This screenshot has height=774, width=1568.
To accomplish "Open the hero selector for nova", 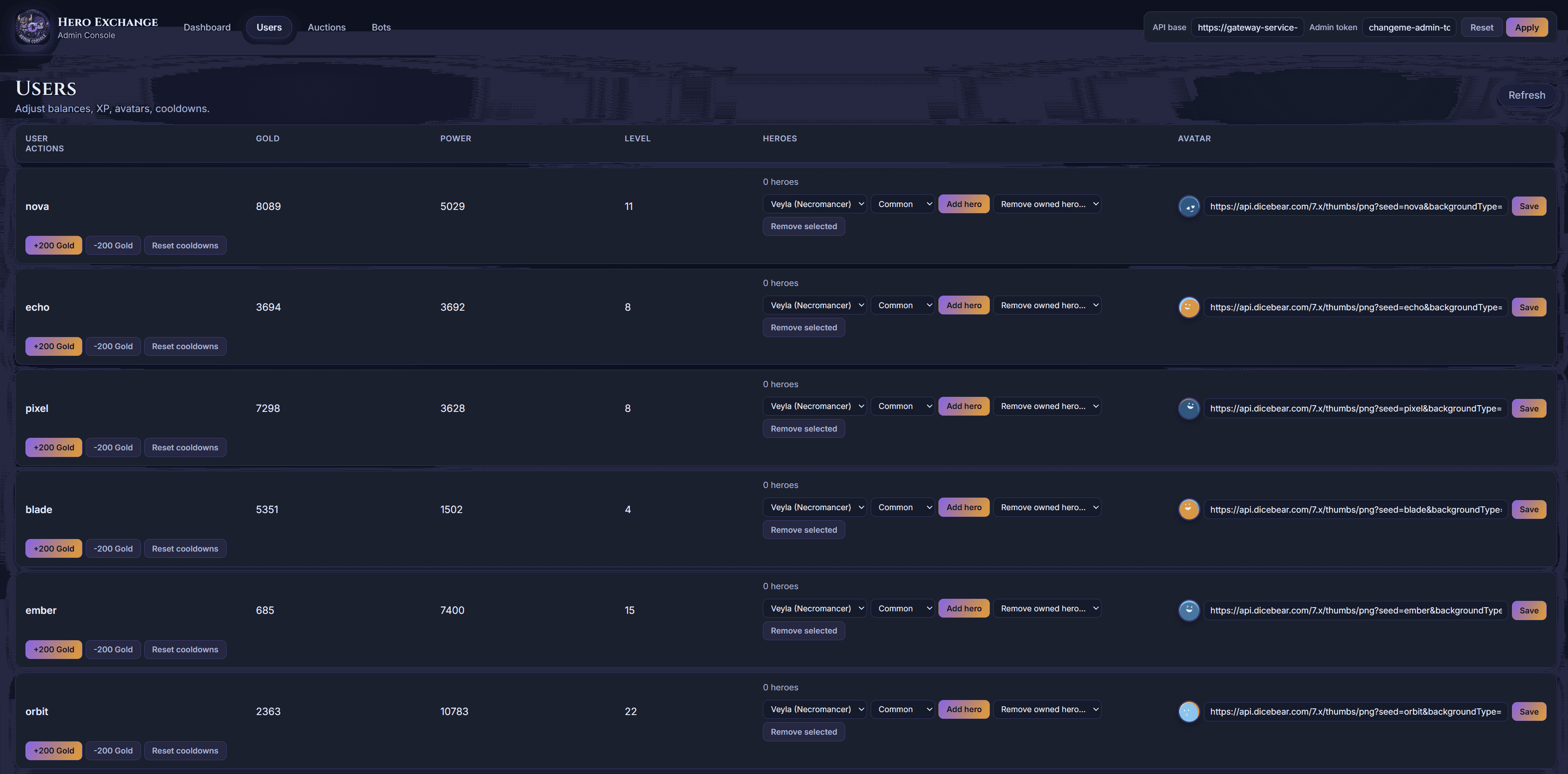I will pyautogui.click(x=814, y=204).
